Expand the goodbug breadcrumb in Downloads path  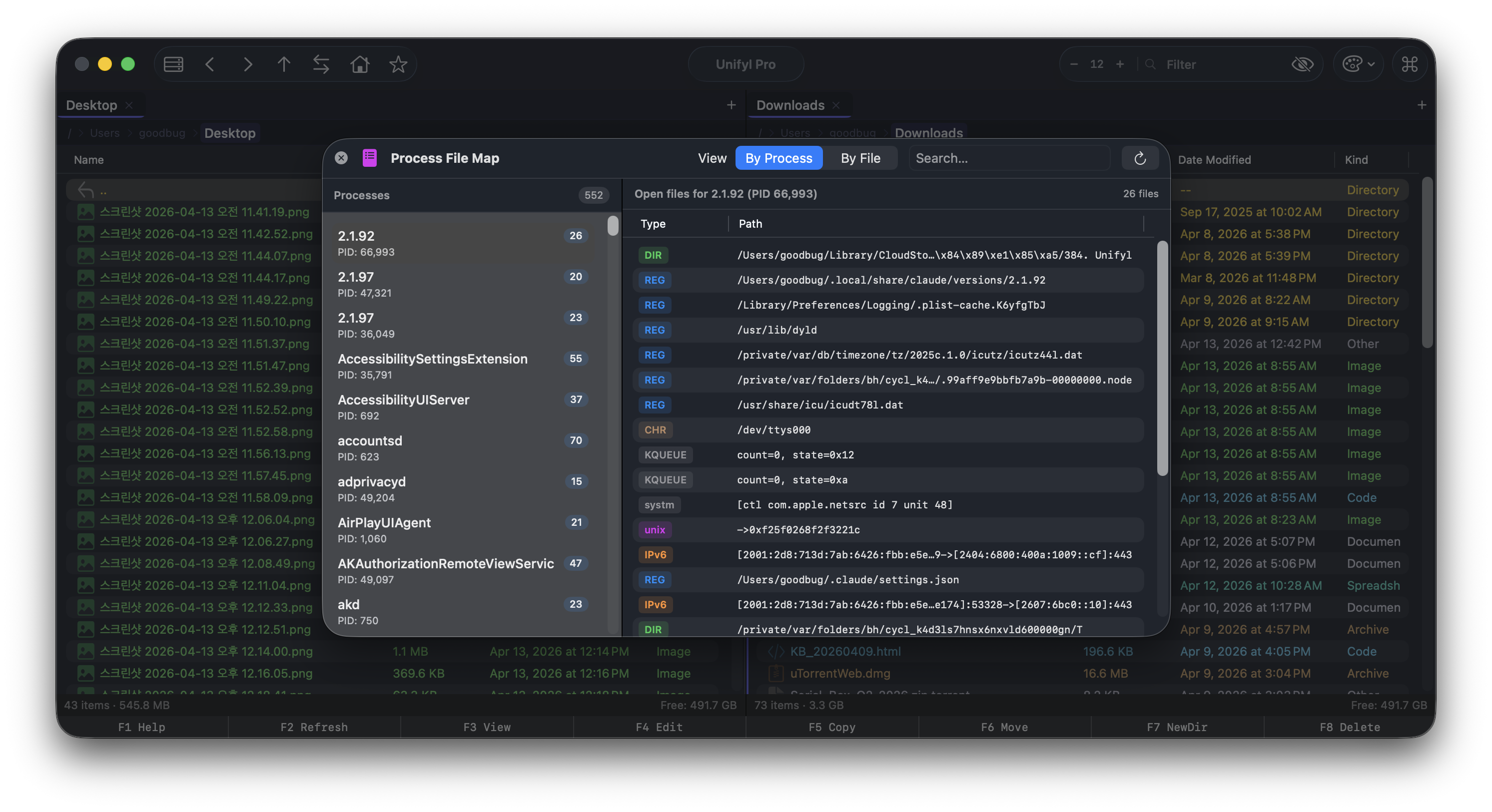point(852,132)
